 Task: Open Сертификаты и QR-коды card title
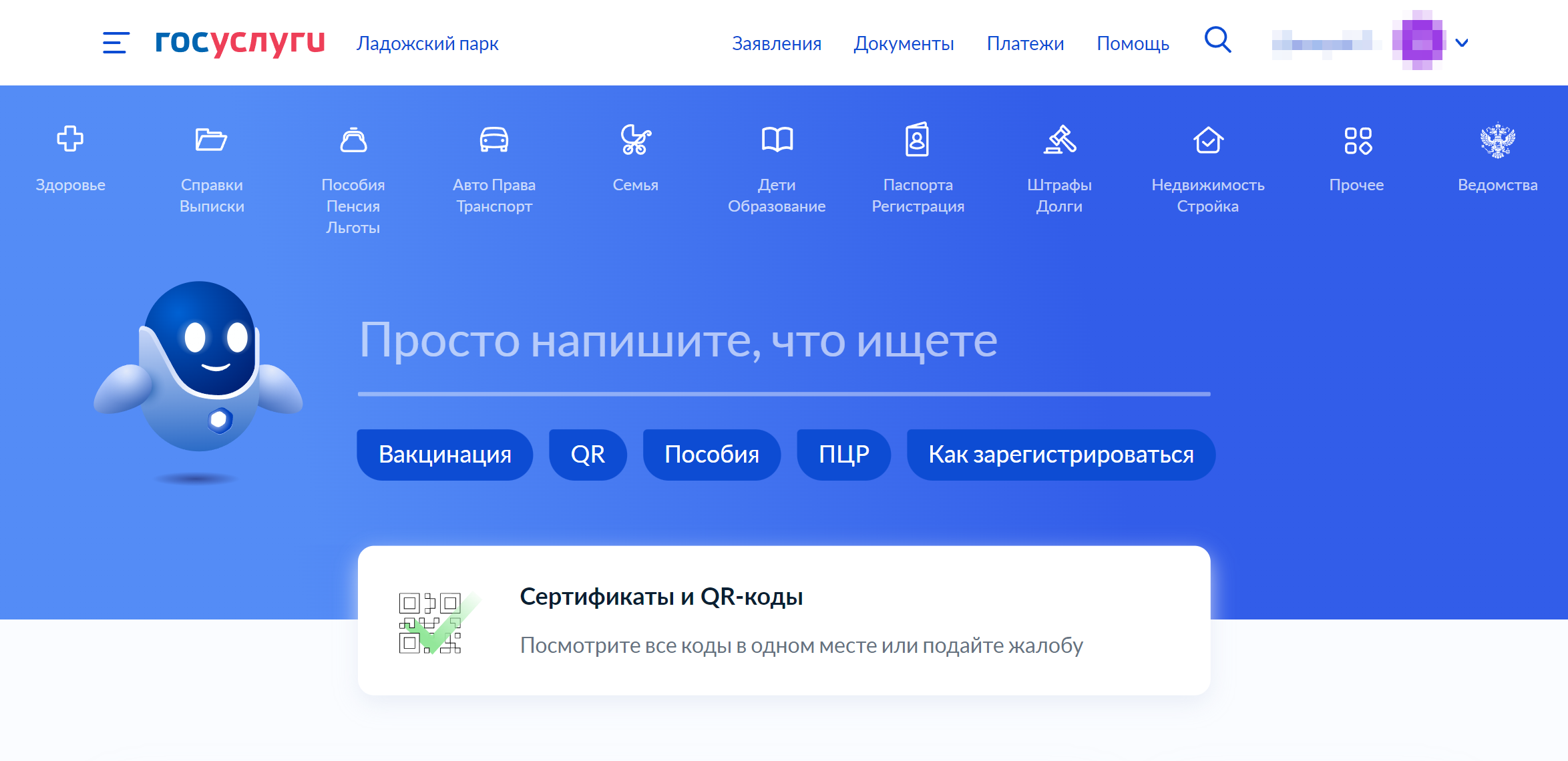tap(661, 596)
